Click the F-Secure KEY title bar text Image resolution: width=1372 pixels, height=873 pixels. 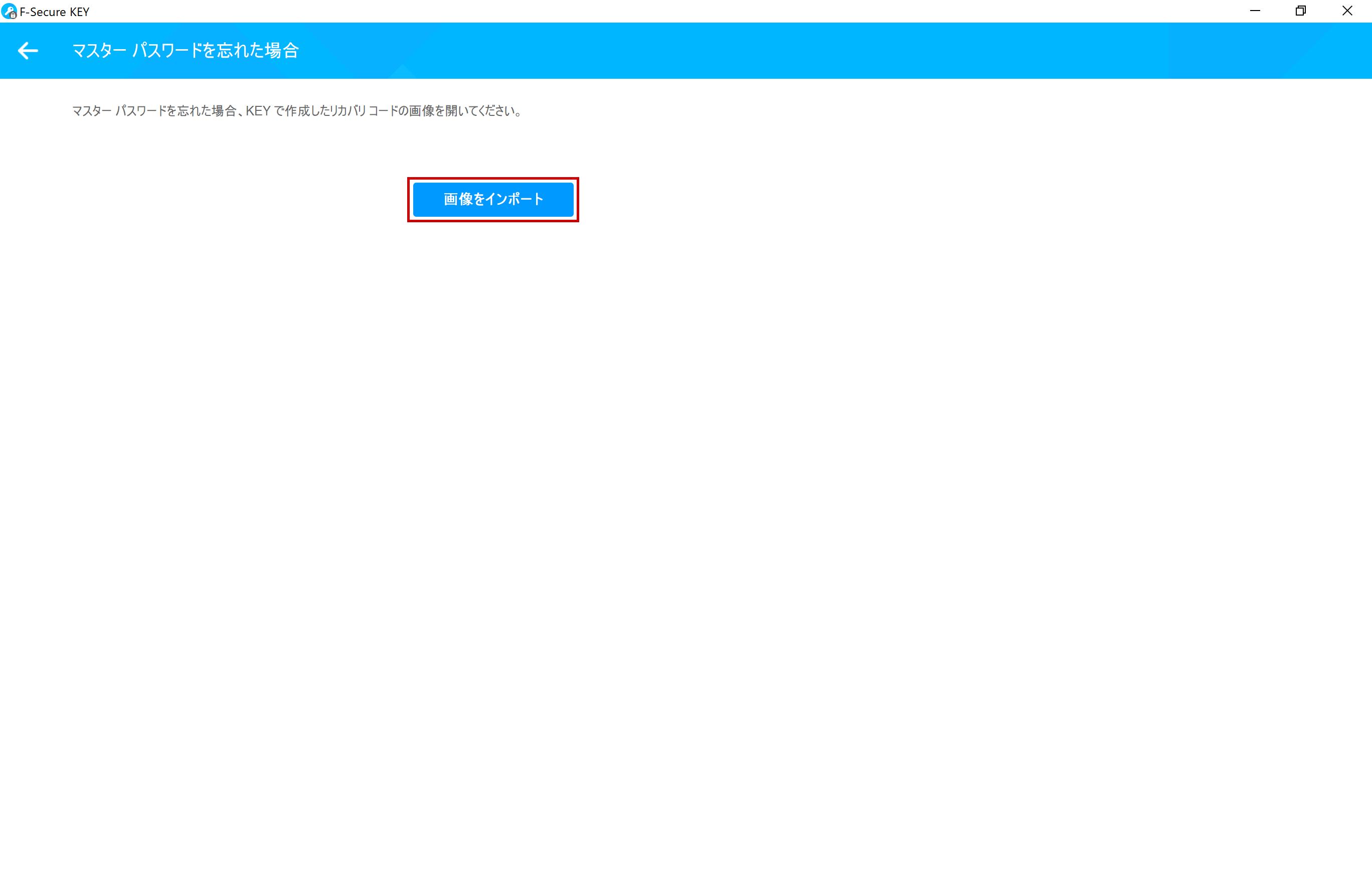pyautogui.click(x=55, y=12)
